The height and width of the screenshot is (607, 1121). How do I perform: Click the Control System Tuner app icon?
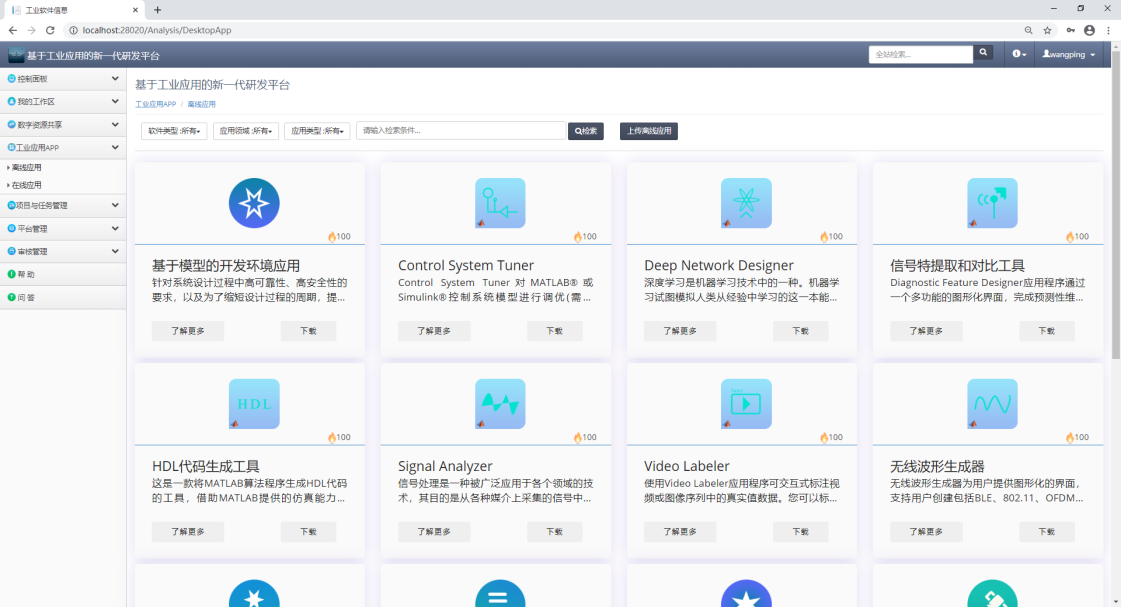500,203
